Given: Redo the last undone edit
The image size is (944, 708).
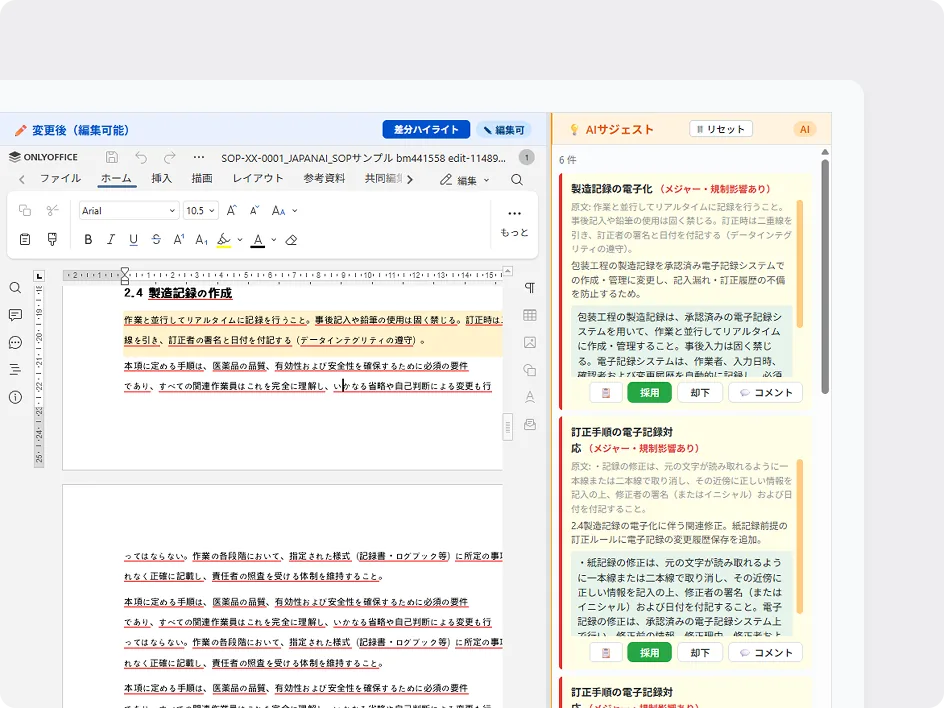Looking at the screenshot, I should (x=170, y=157).
